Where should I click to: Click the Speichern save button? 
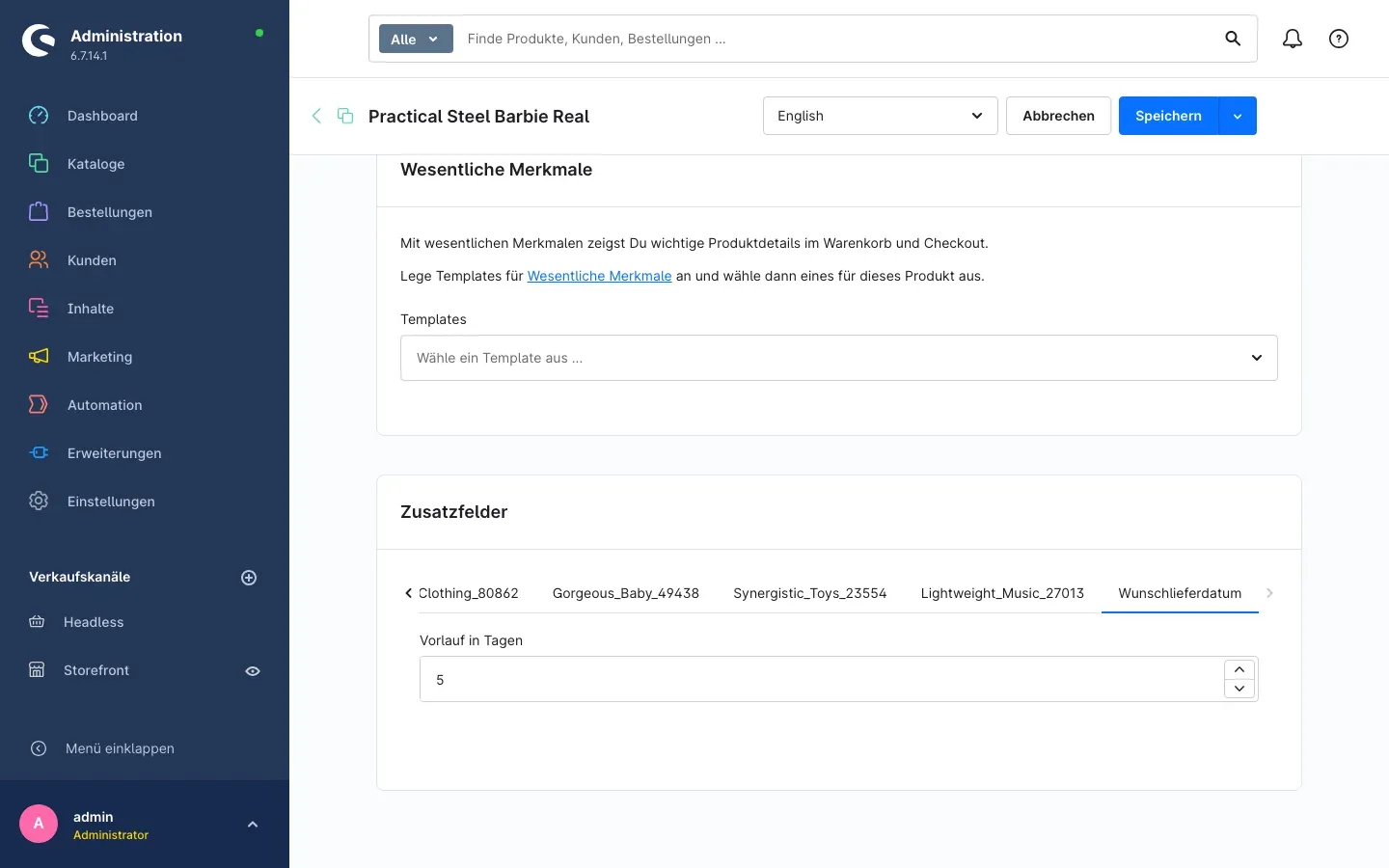1168,116
